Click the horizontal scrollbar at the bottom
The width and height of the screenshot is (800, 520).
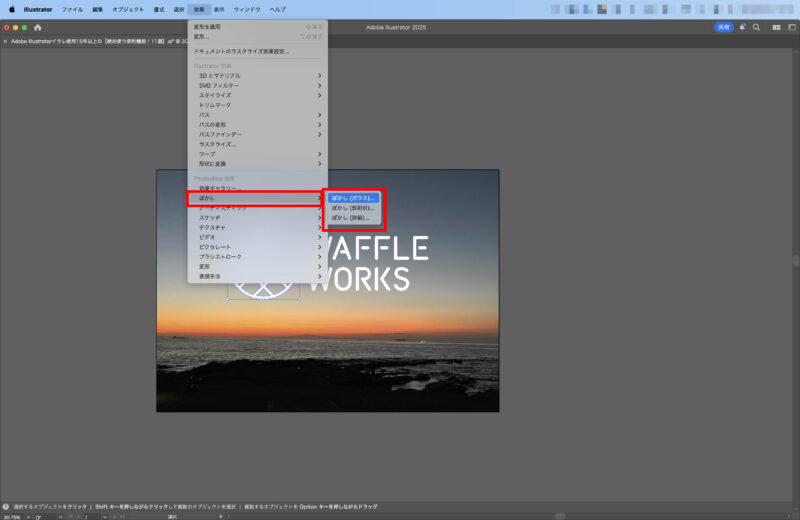coord(560,516)
